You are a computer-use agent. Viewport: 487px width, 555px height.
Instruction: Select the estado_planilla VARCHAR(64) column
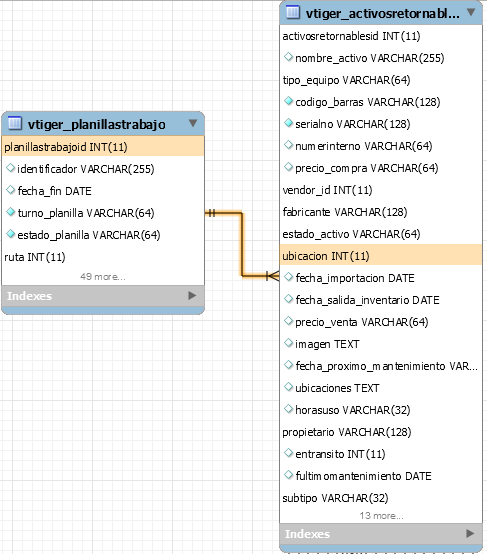click(x=103, y=235)
